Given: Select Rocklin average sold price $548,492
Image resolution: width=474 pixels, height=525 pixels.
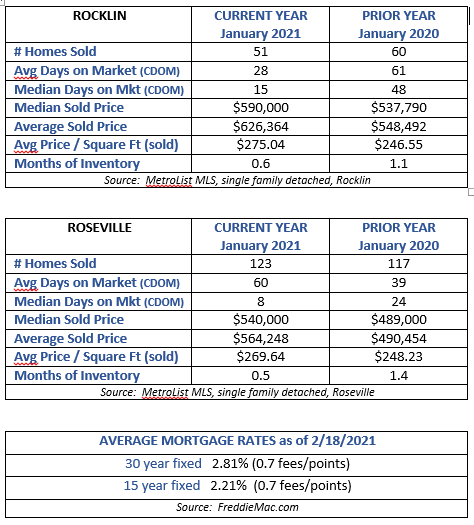Looking at the screenshot, I should tap(399, 127).
